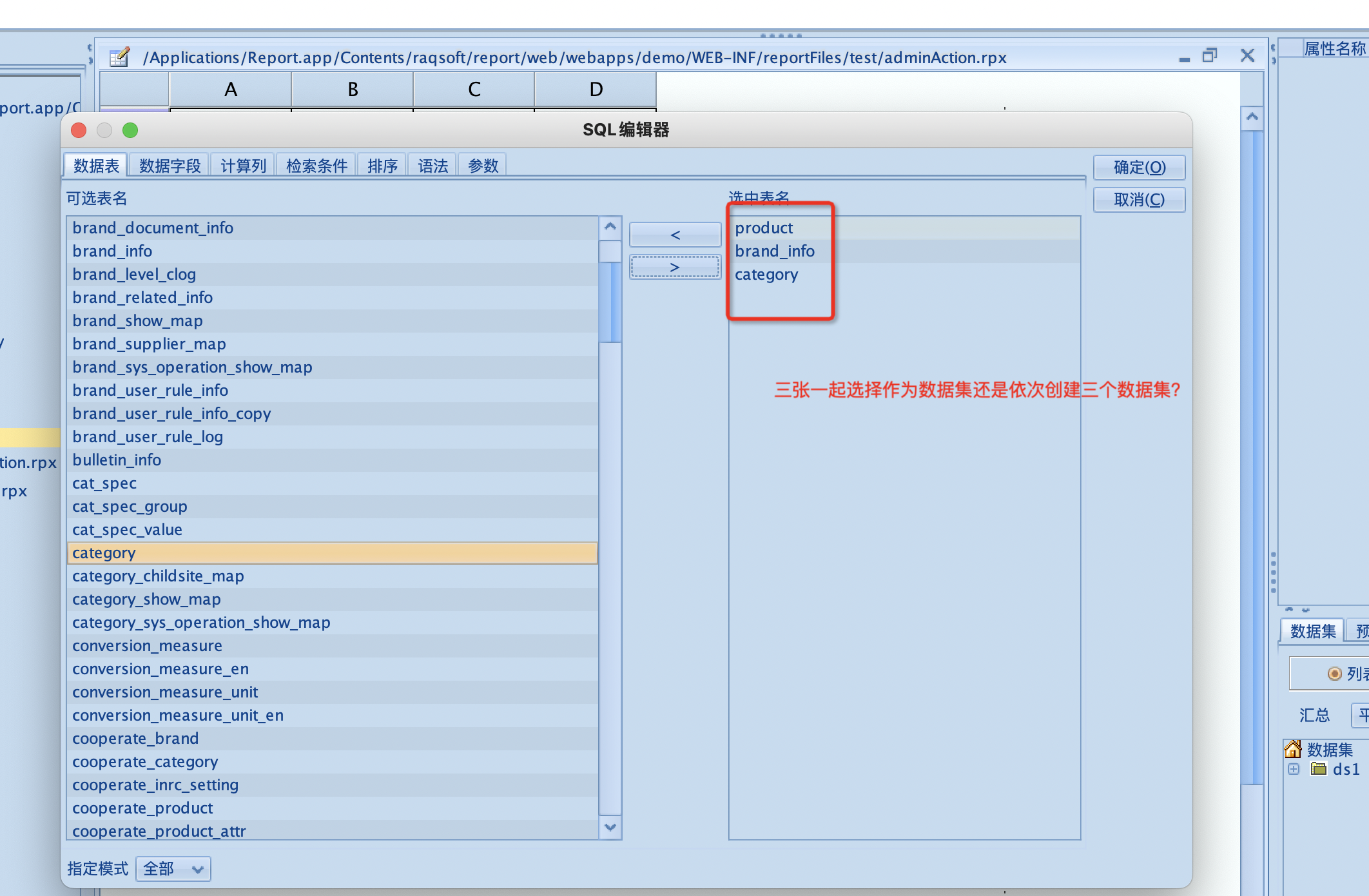
Task: Expand the ds1 dataset tree node
Action: click(x=1294, y=769)
